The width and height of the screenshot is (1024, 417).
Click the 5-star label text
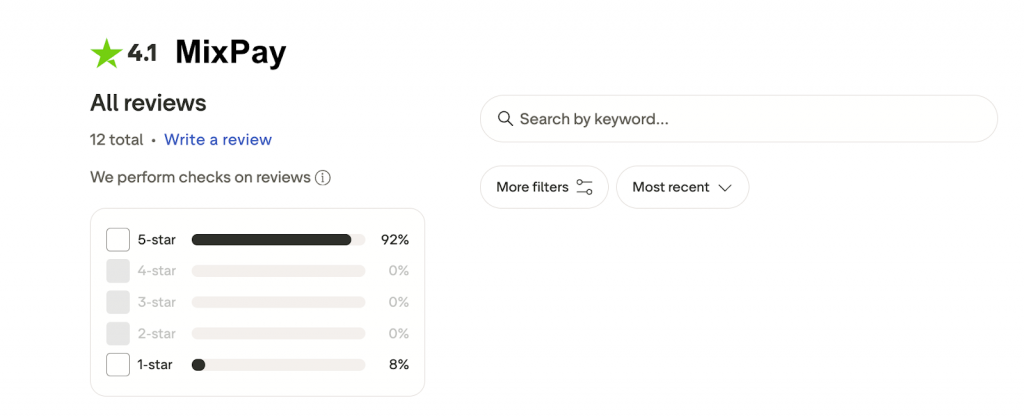[x=156, y=240]
